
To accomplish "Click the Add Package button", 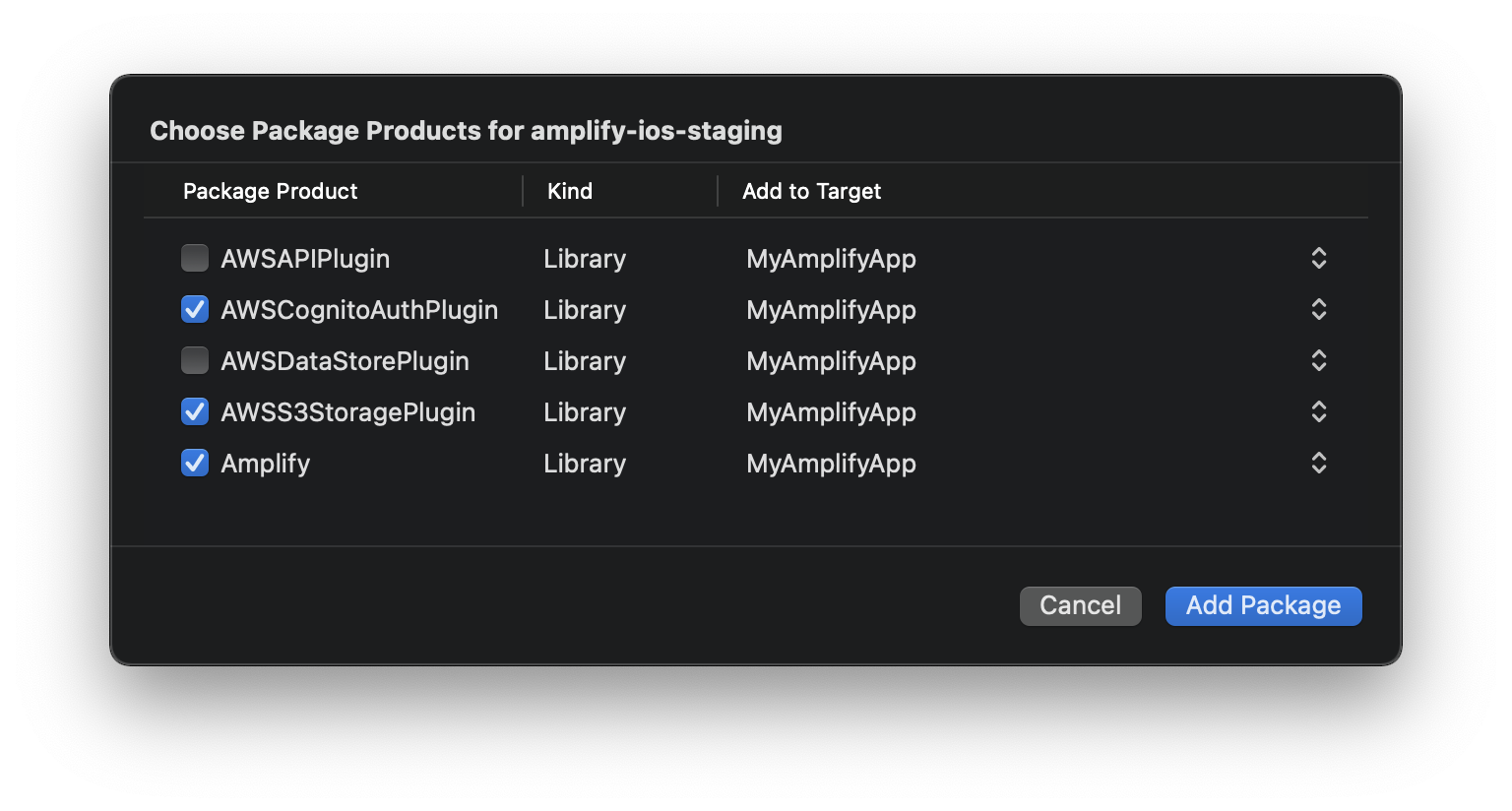I will 1263,605.
